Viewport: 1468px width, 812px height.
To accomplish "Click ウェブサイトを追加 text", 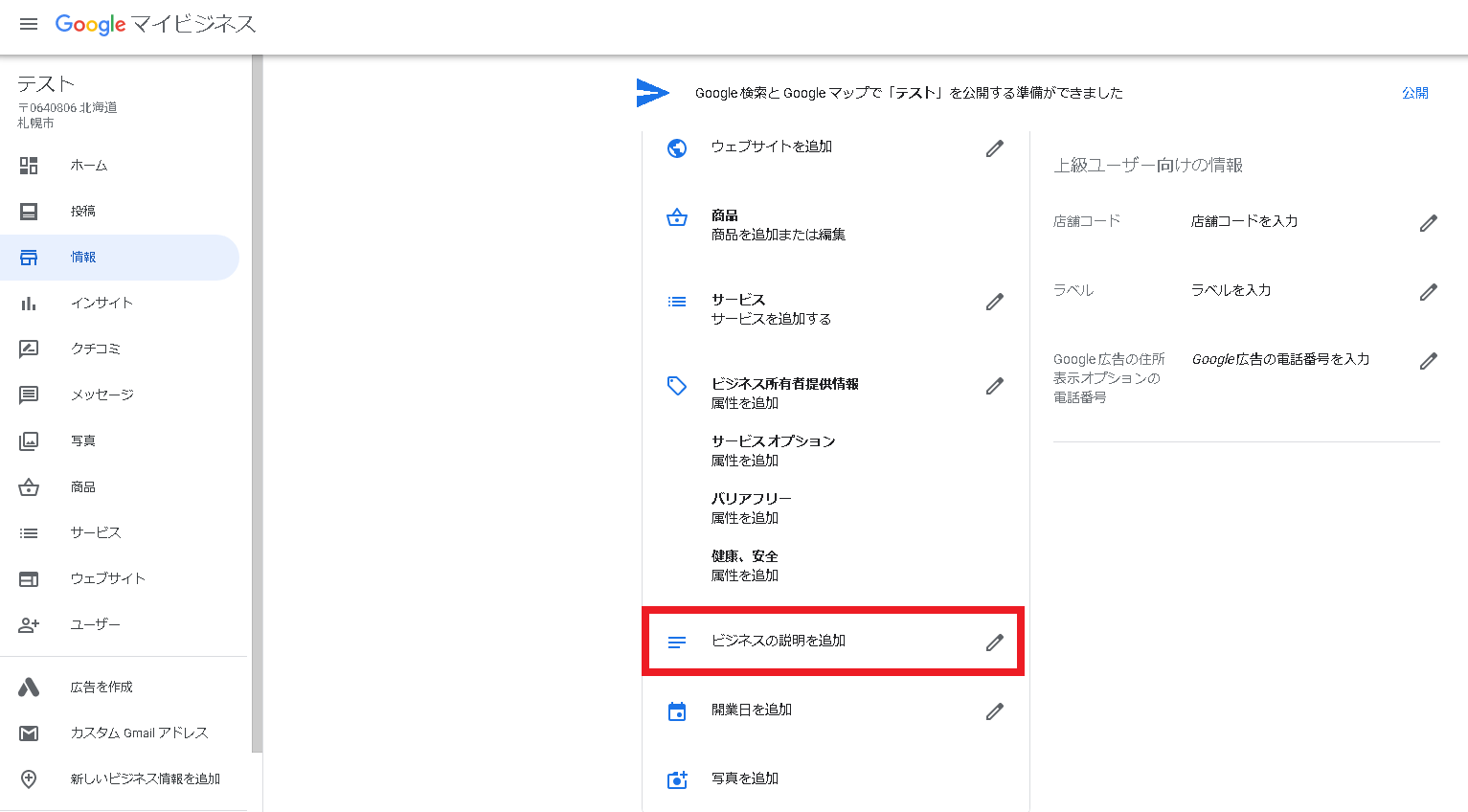I will click(772, 147).
